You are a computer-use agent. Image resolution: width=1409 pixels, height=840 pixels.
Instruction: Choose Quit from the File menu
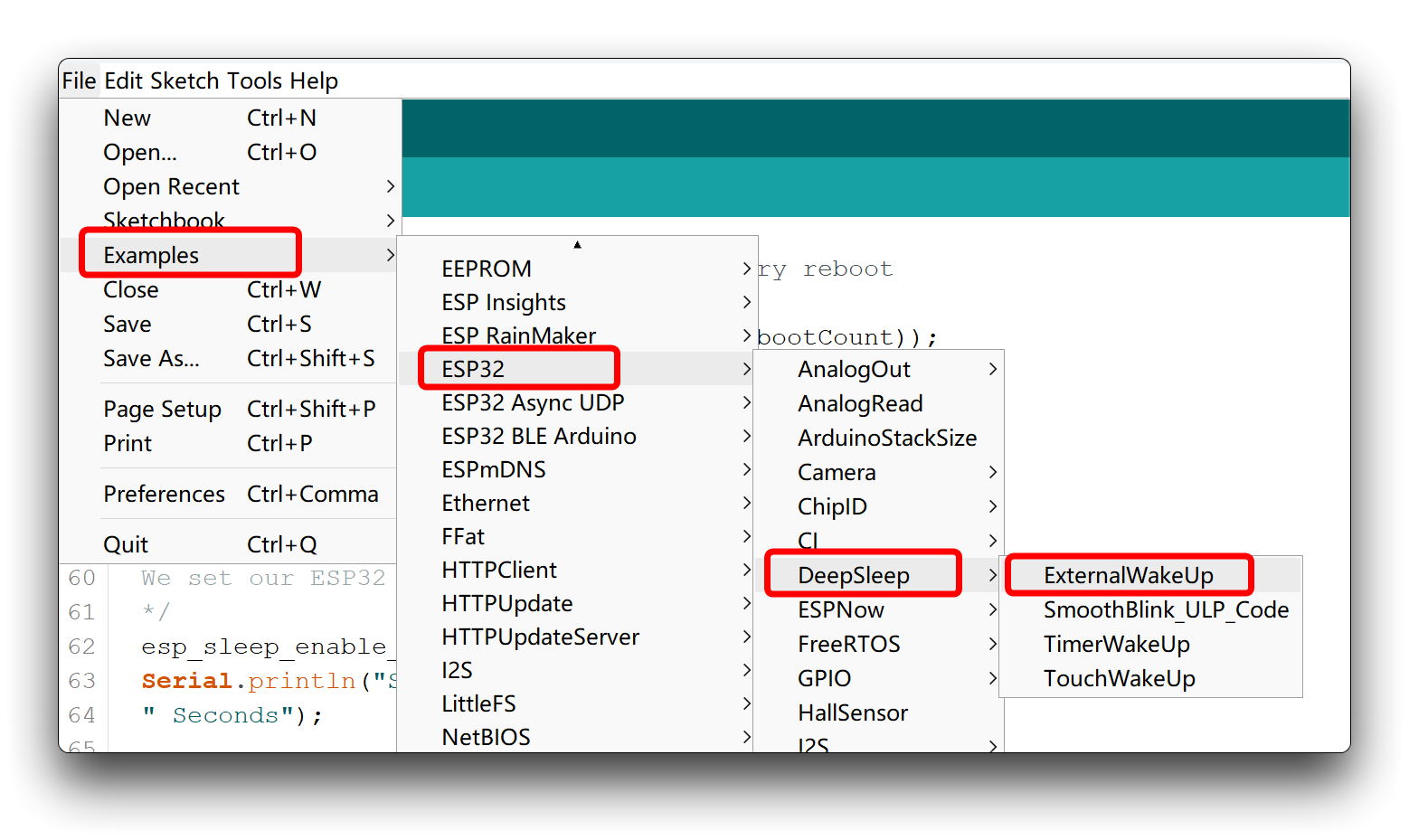click(x=230, y=544)
